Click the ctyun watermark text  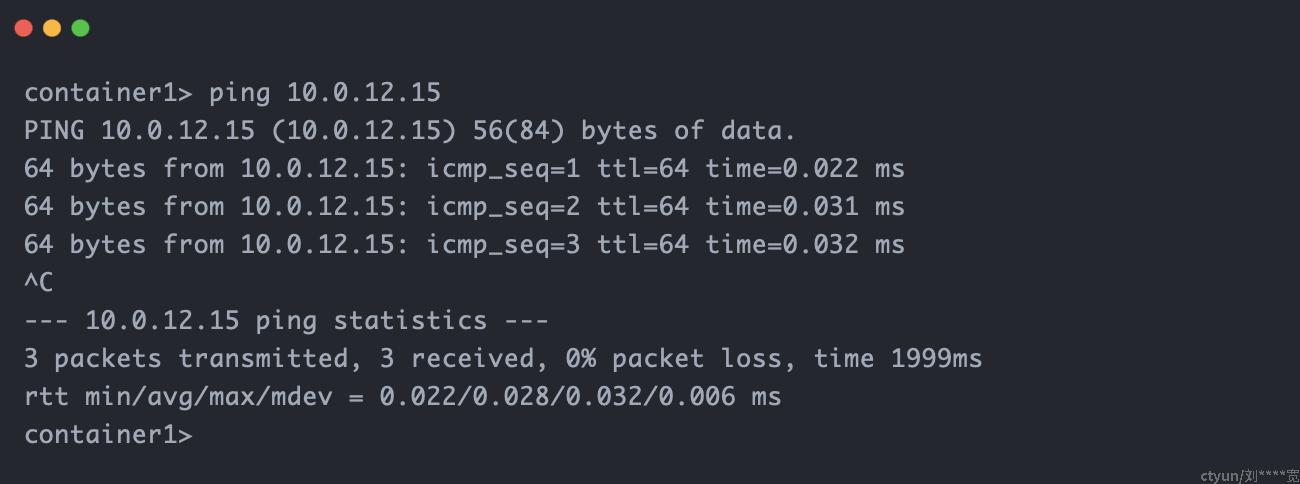click(x=1249, y=476)
